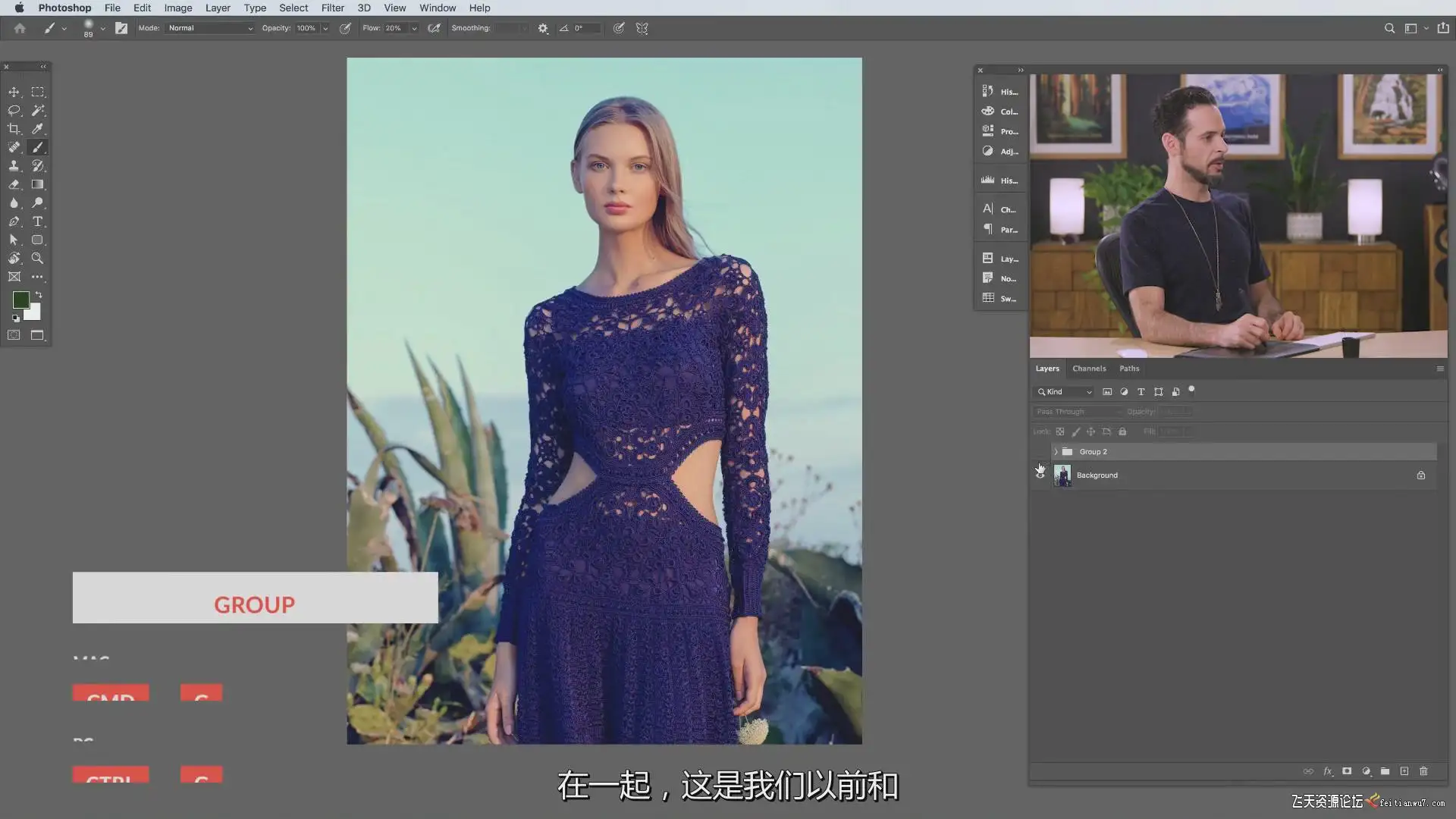1456x819 pixels.
Task: Delete layer with trash icon
Action: point(1423,771)
